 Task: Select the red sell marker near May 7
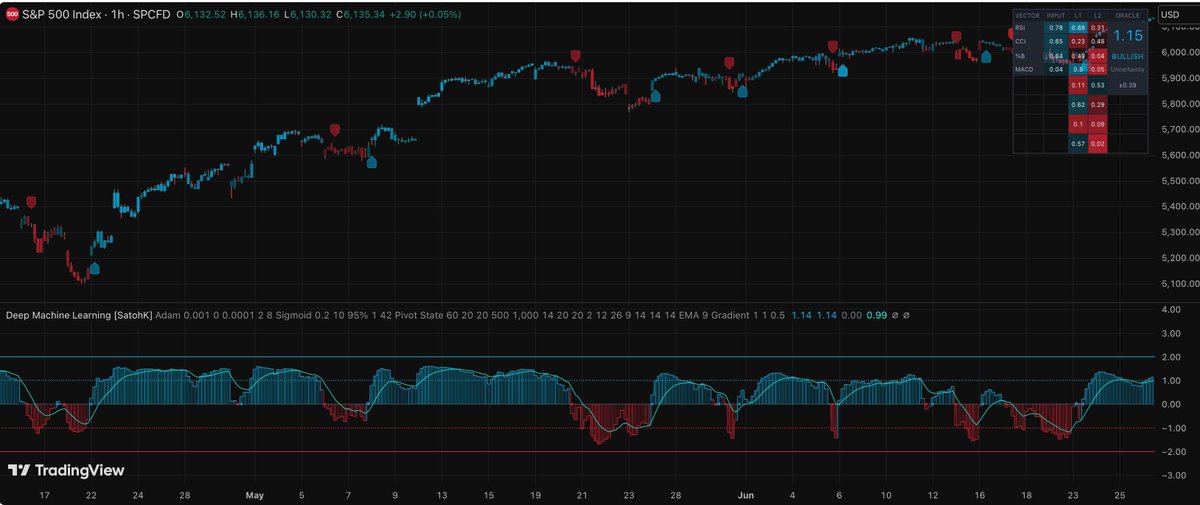click(x=335, y=129)
